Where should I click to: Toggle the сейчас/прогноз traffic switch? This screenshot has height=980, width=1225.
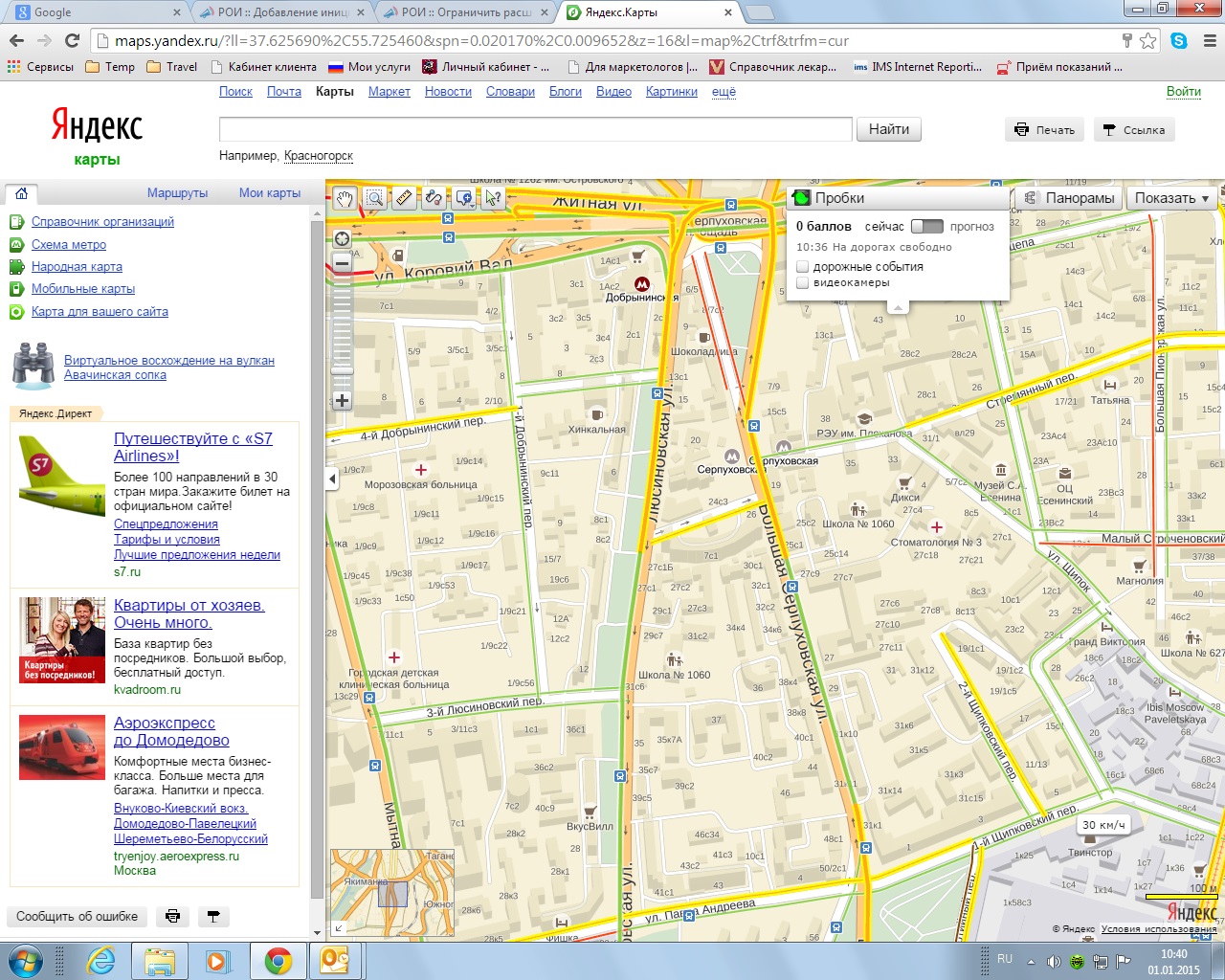coord(926,227)
